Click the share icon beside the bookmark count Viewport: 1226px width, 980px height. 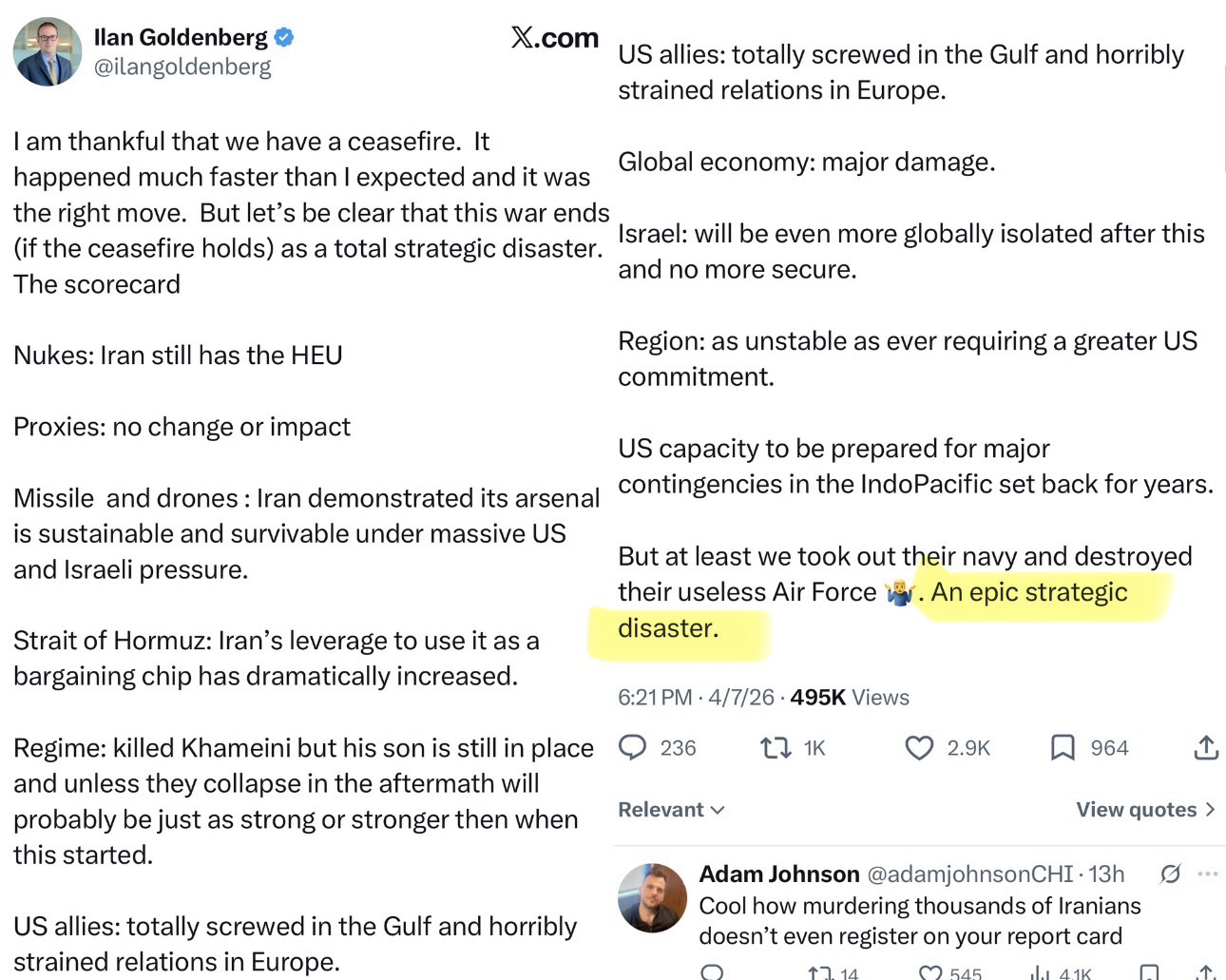pyautogui.click(x=1206, y=748)
